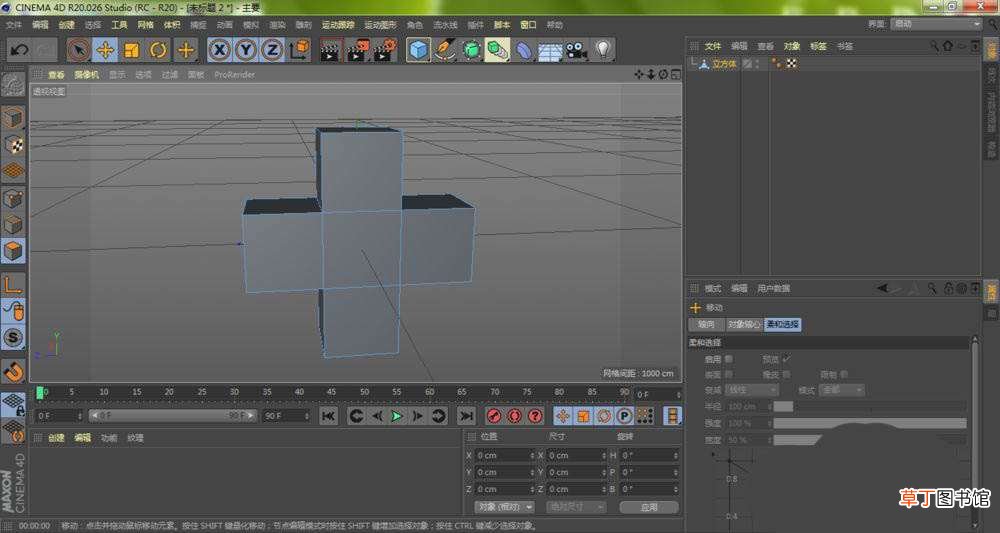This screenshot has width=1000, height=533.
Task: Click the Undo arrow icon
Action: tap(19, 50)
